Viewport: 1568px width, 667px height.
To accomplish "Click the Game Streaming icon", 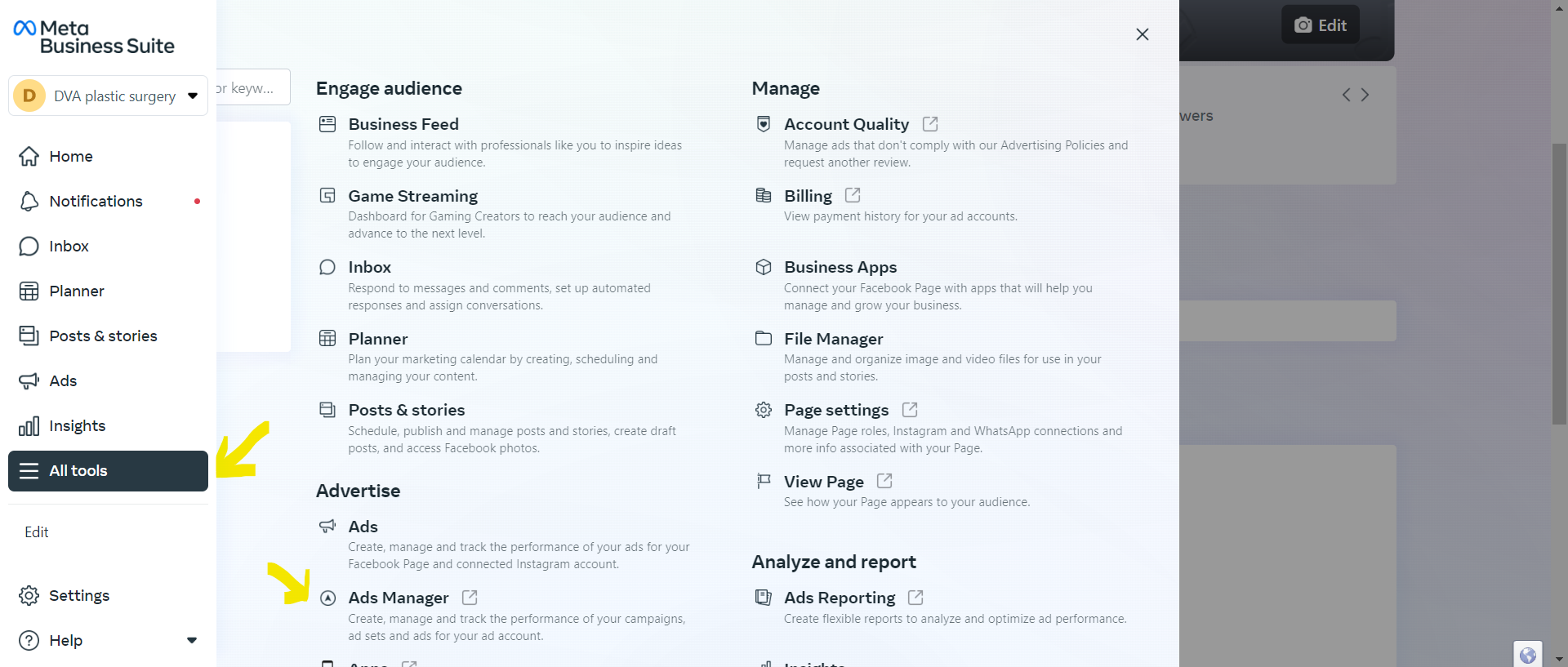I will [x=327, y=195].
